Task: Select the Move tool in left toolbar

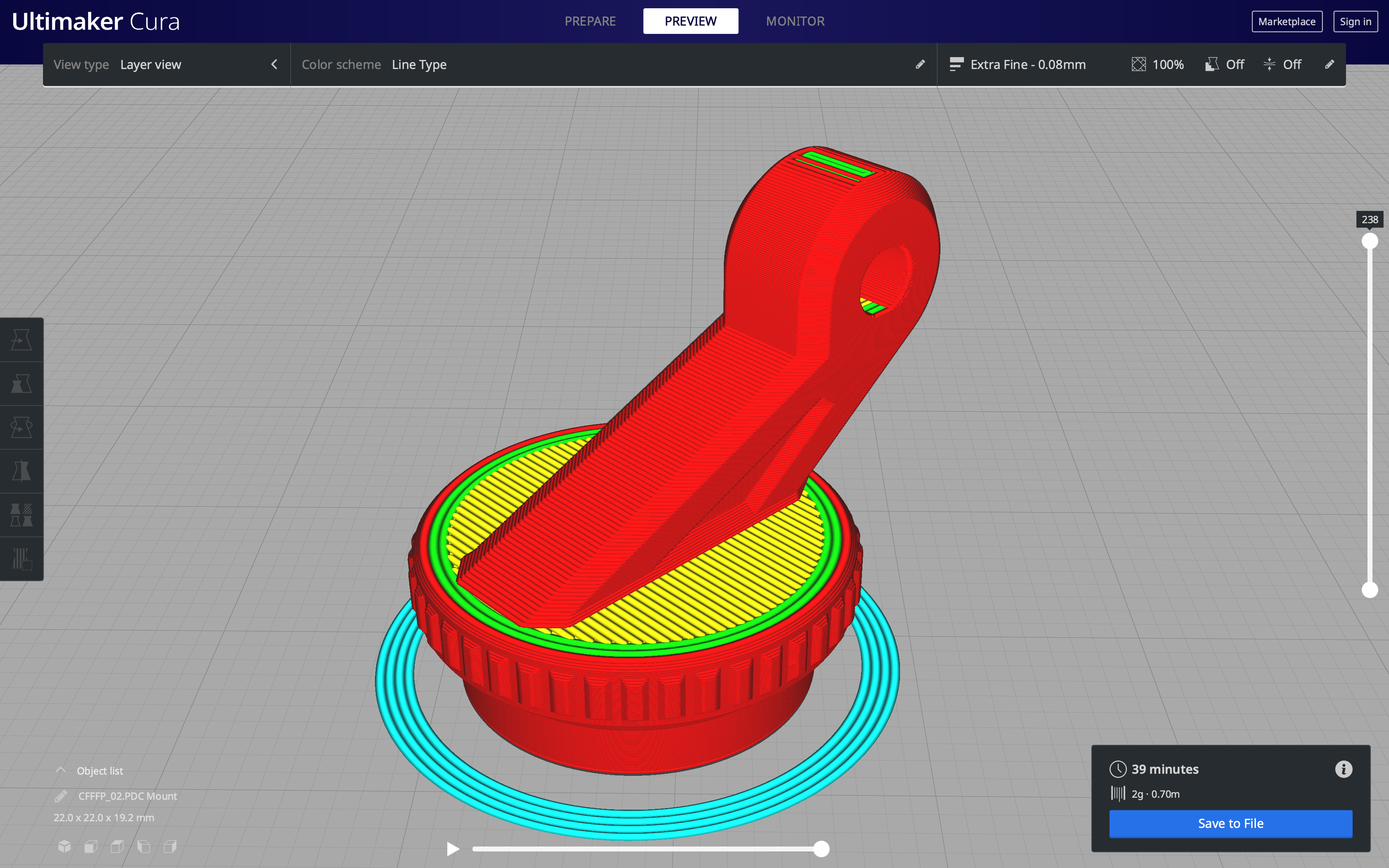Action: click(21, 340)
